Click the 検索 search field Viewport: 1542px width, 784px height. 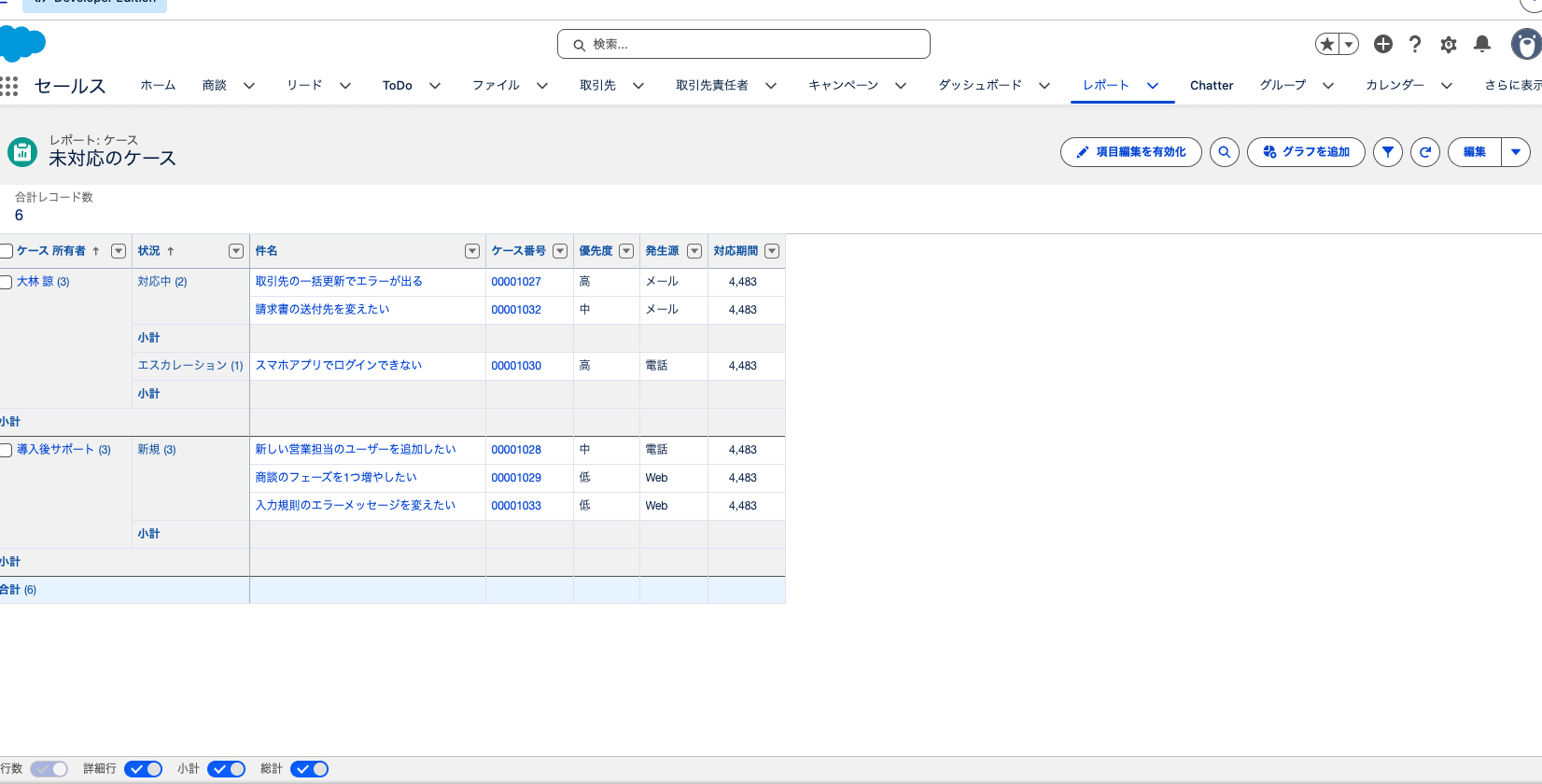click(744, 44)
